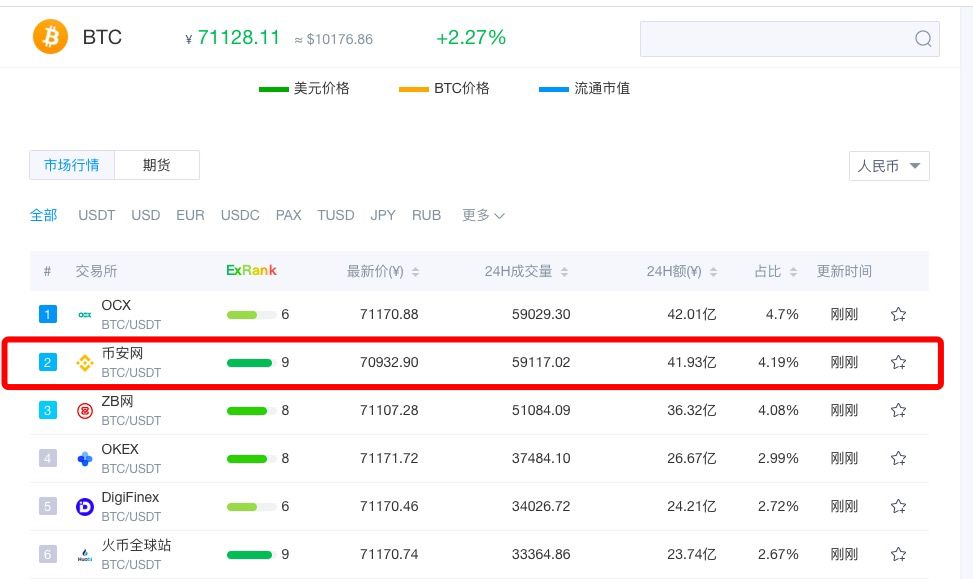Screen dimensions: 973x579
Task: Star the 火币全球站 row
Action: (898, 554)
